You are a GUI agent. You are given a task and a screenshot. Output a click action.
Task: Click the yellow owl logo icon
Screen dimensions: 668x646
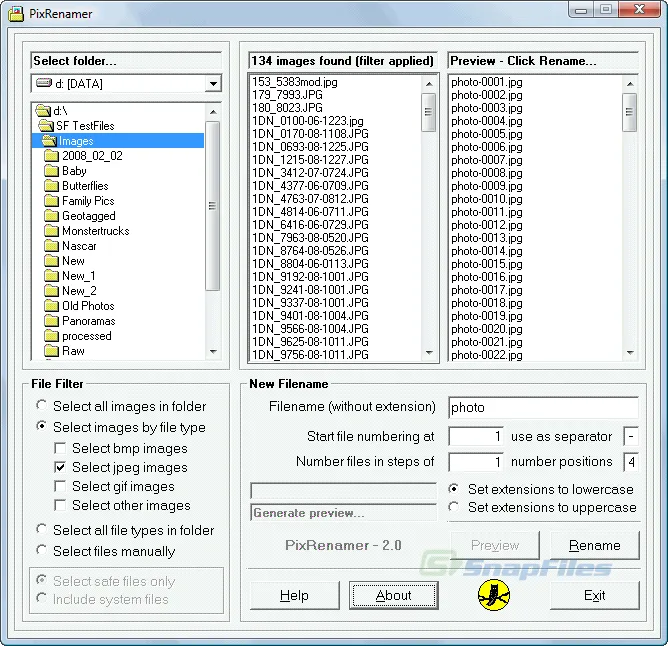click(x=494, y=595)
